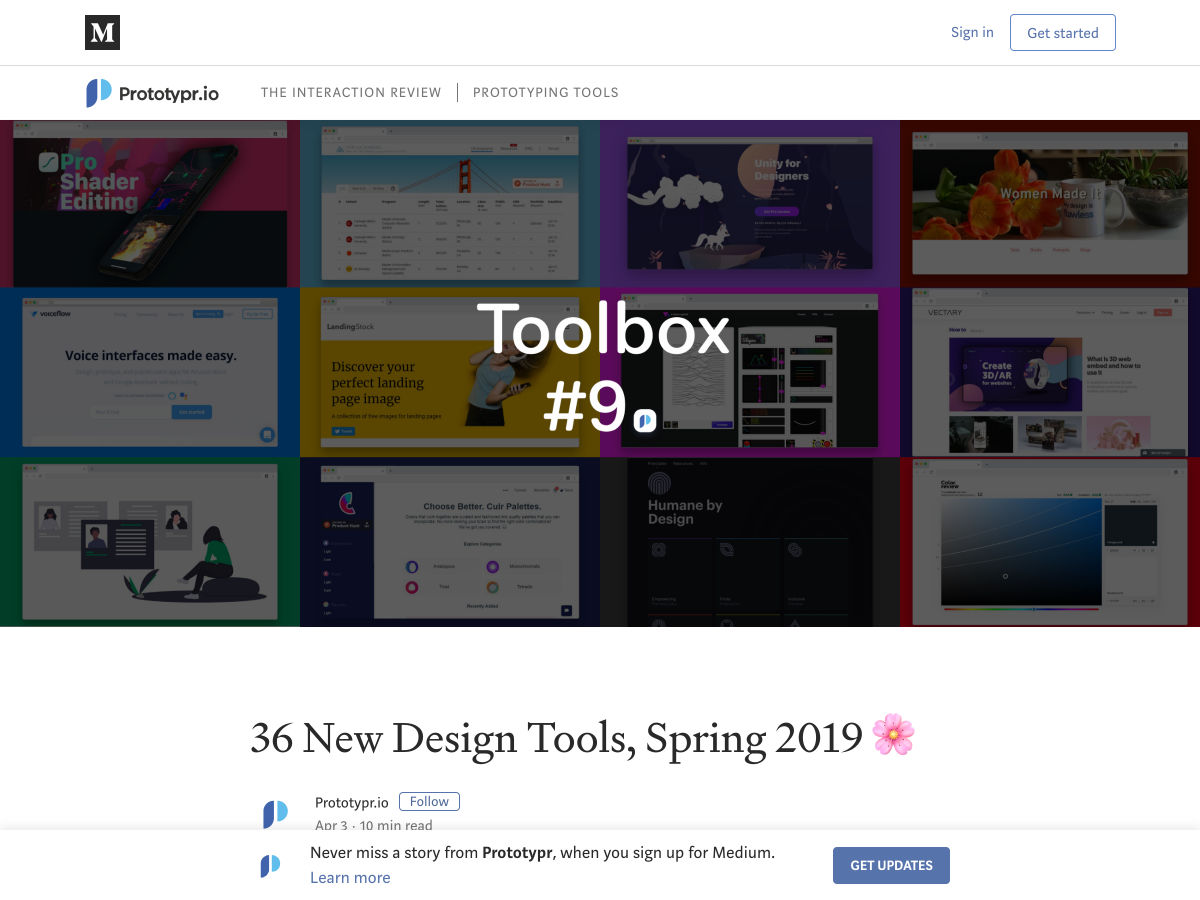
Task: Click article title 36 New Design Tools
Action: 583,737
